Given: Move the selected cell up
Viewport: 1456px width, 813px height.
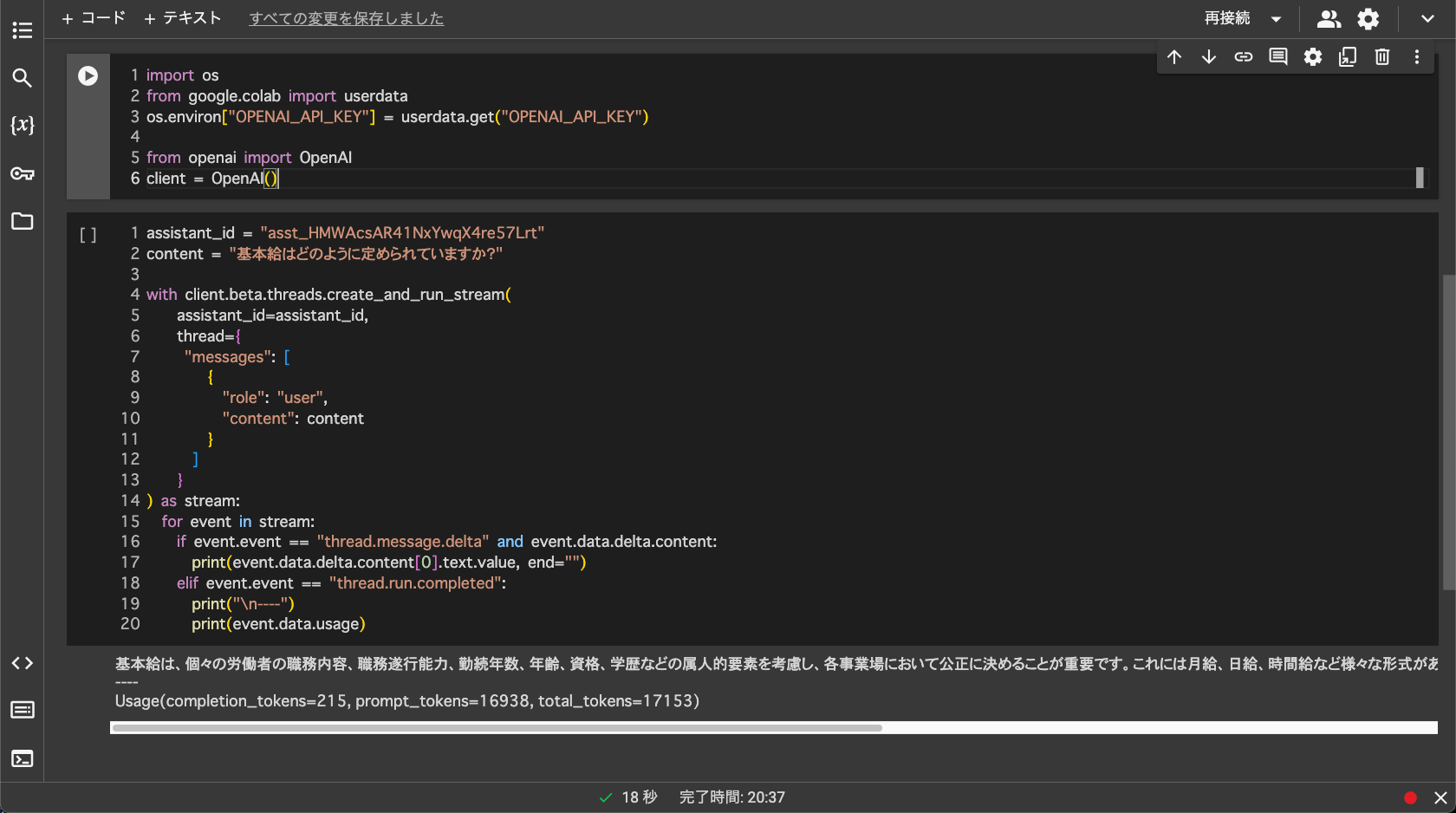Looking at the screenshot, I should 1174,56.
